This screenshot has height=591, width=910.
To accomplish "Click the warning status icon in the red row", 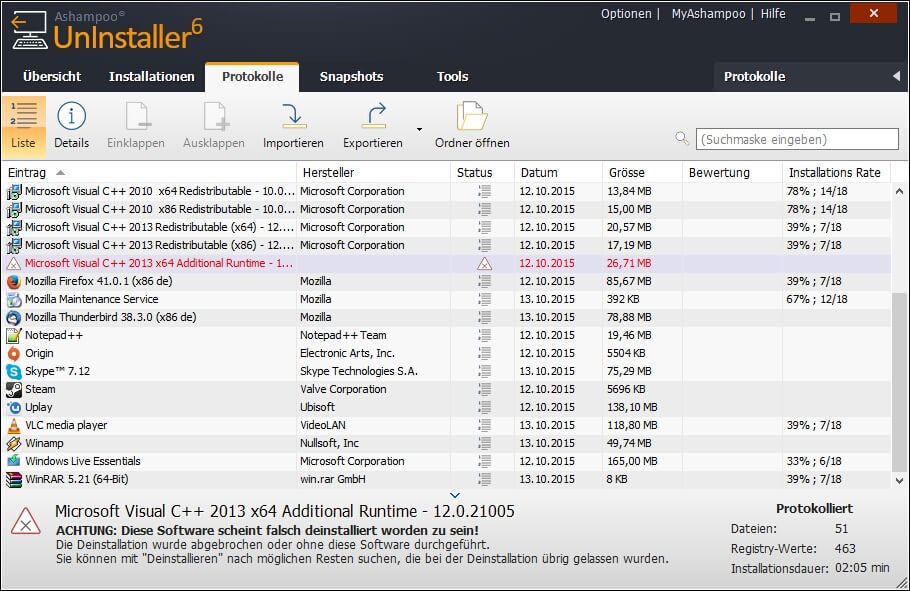I will [485, 264].
